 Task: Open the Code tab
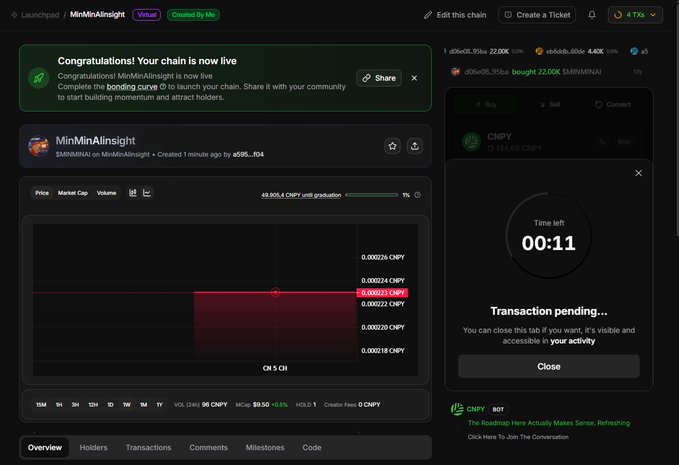tap(312, 447)
